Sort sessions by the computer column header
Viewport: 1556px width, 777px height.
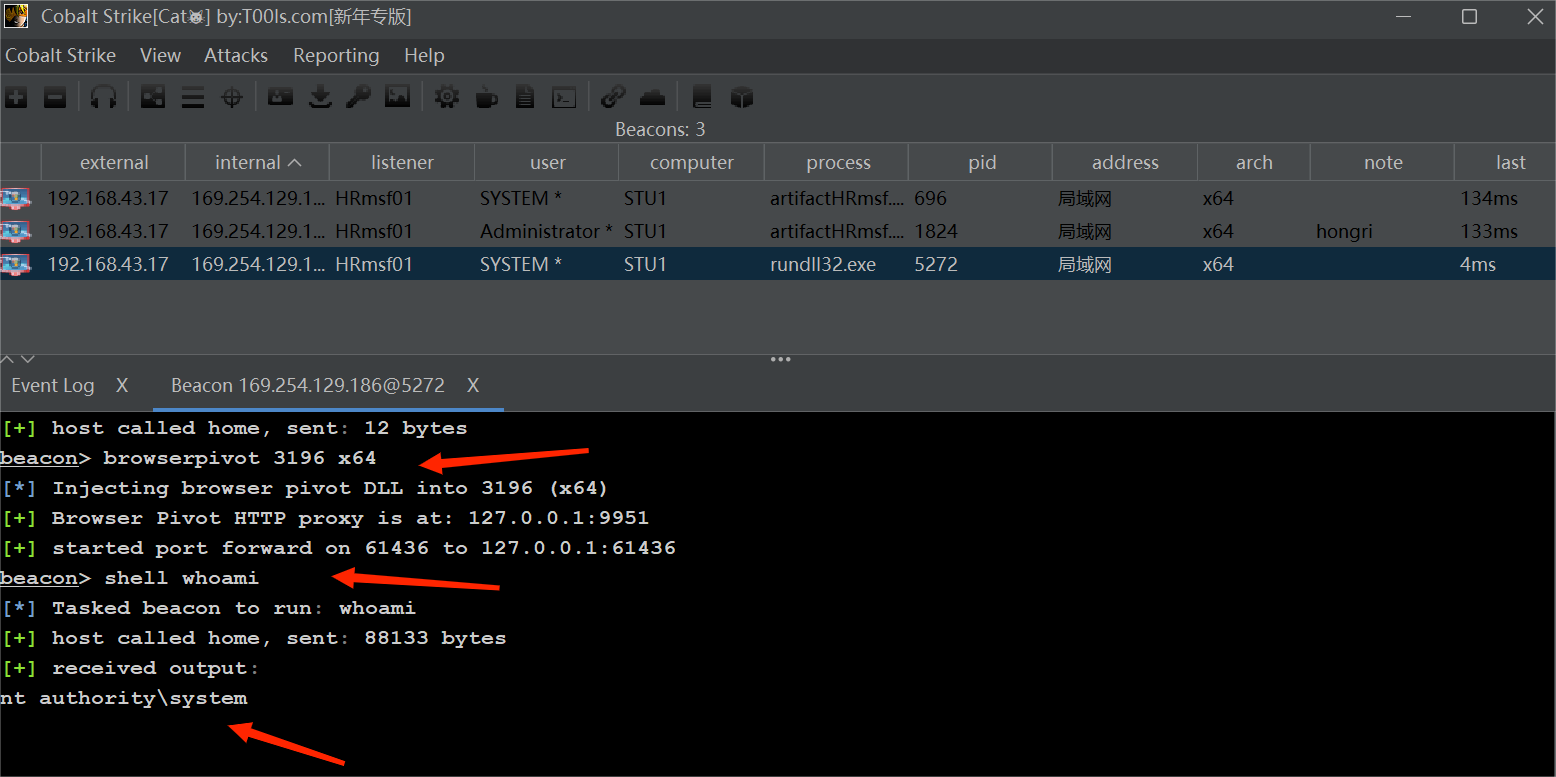691,163
